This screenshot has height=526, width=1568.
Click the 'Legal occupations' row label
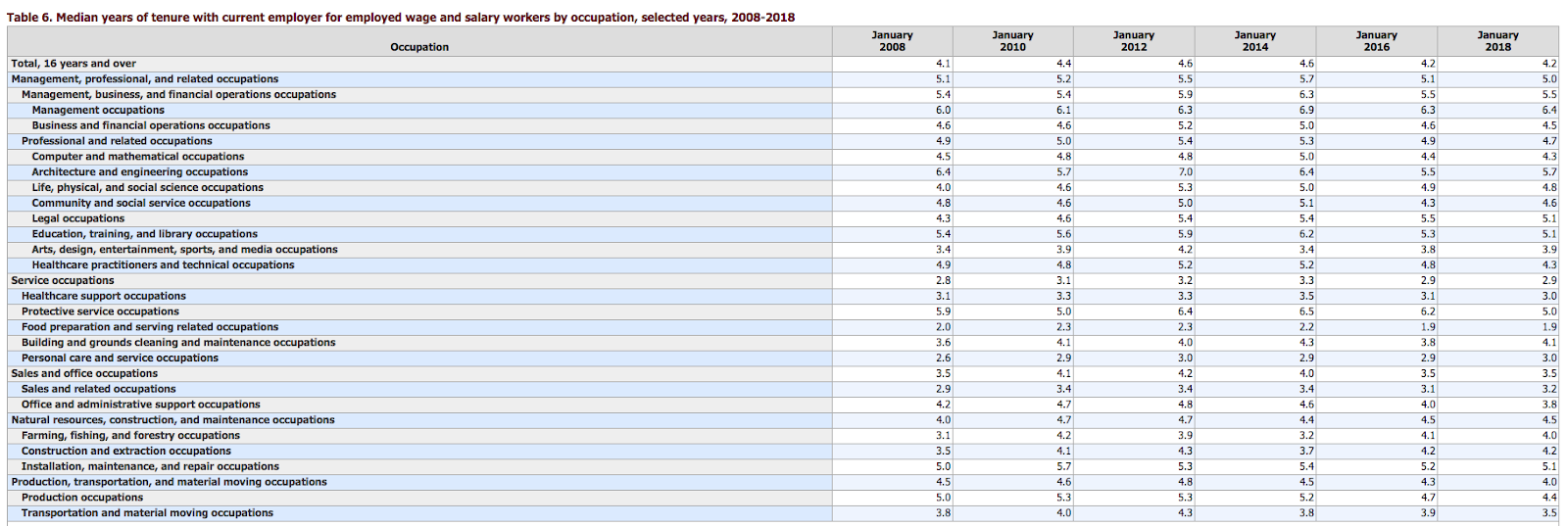pyautogui.click(x=78, y=218)
